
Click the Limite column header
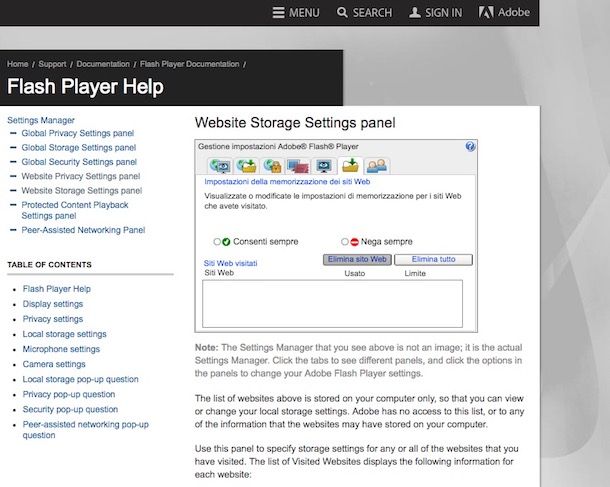tap(415, 273)
